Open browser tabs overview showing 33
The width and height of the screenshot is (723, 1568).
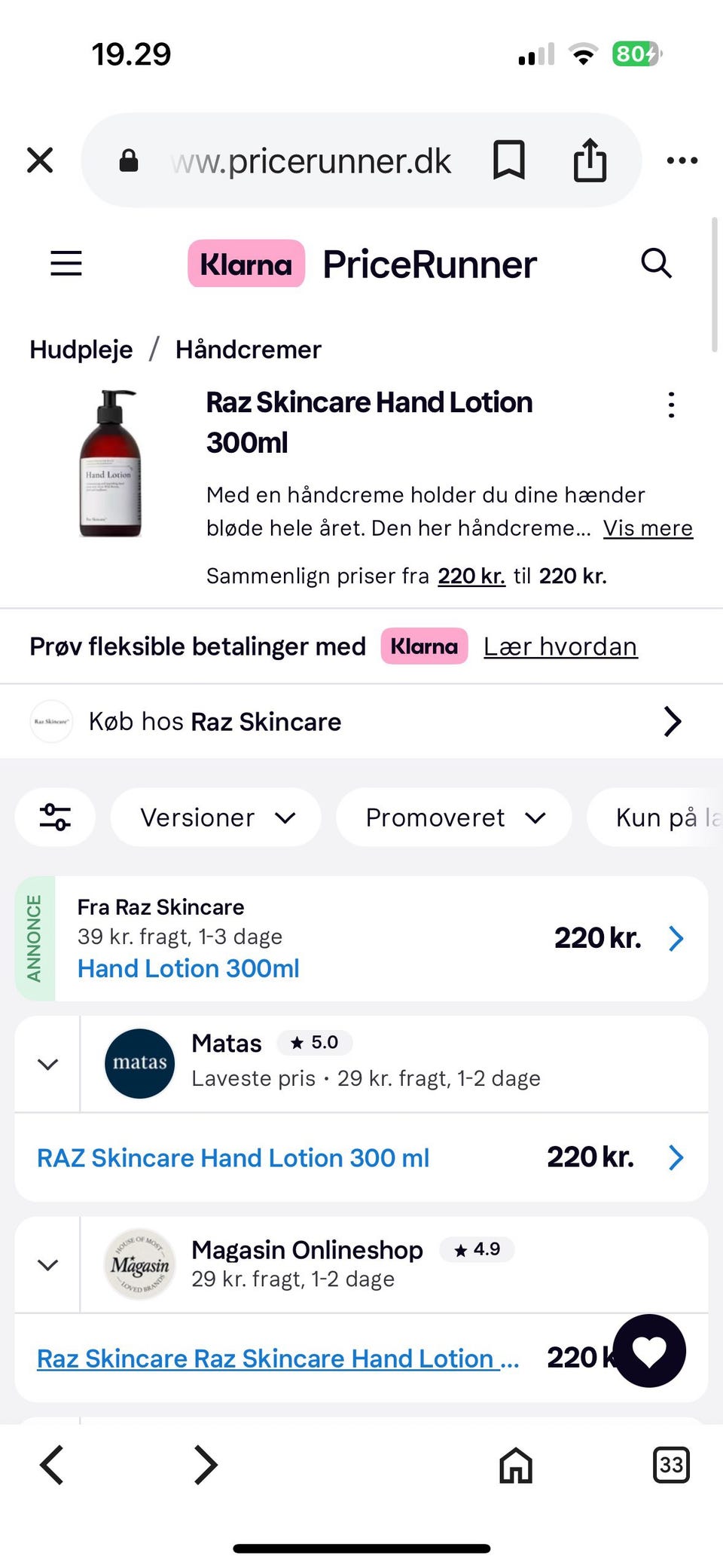[x=670, y=1465]
